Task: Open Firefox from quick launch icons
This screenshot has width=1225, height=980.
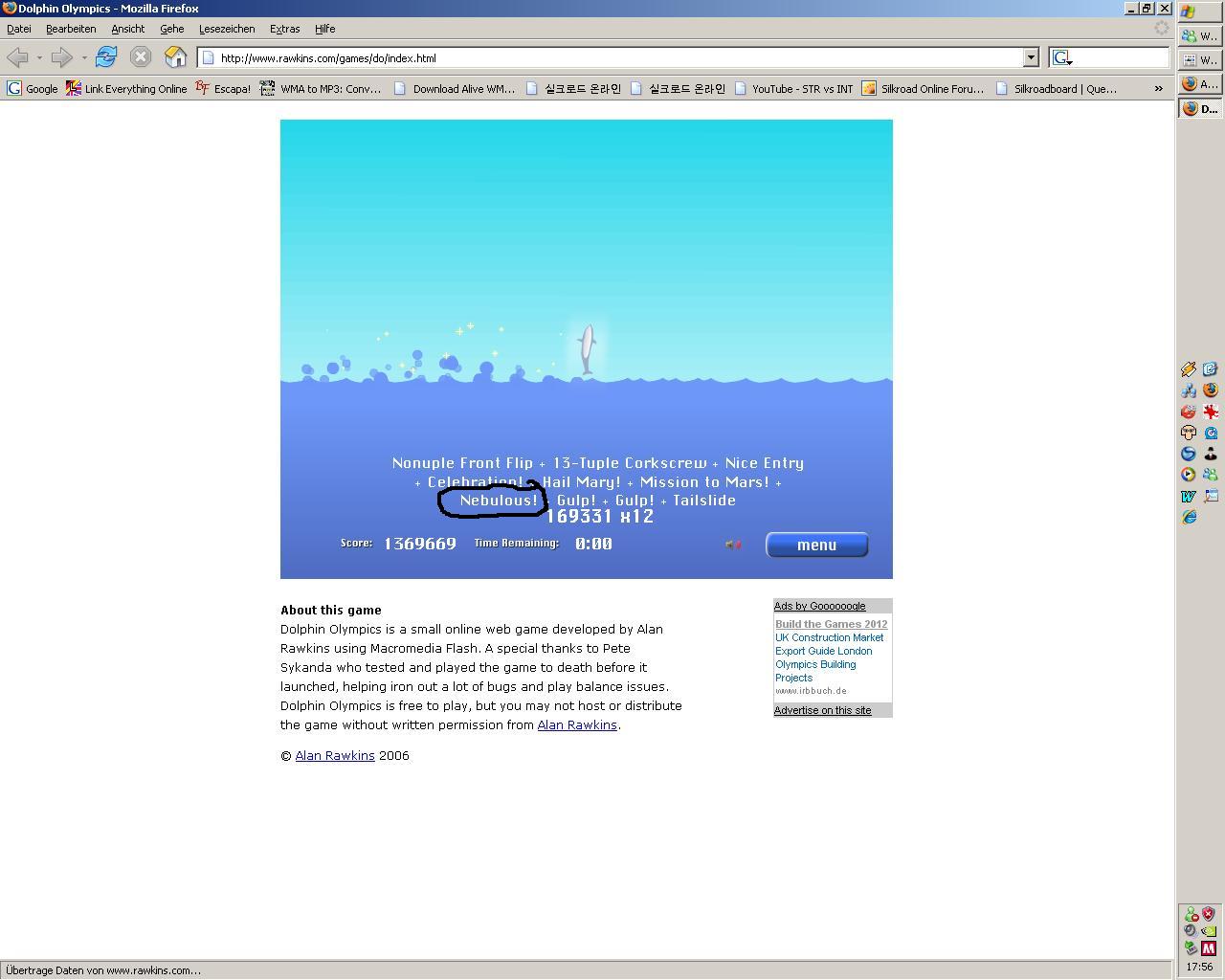Action: [1210, 390]
